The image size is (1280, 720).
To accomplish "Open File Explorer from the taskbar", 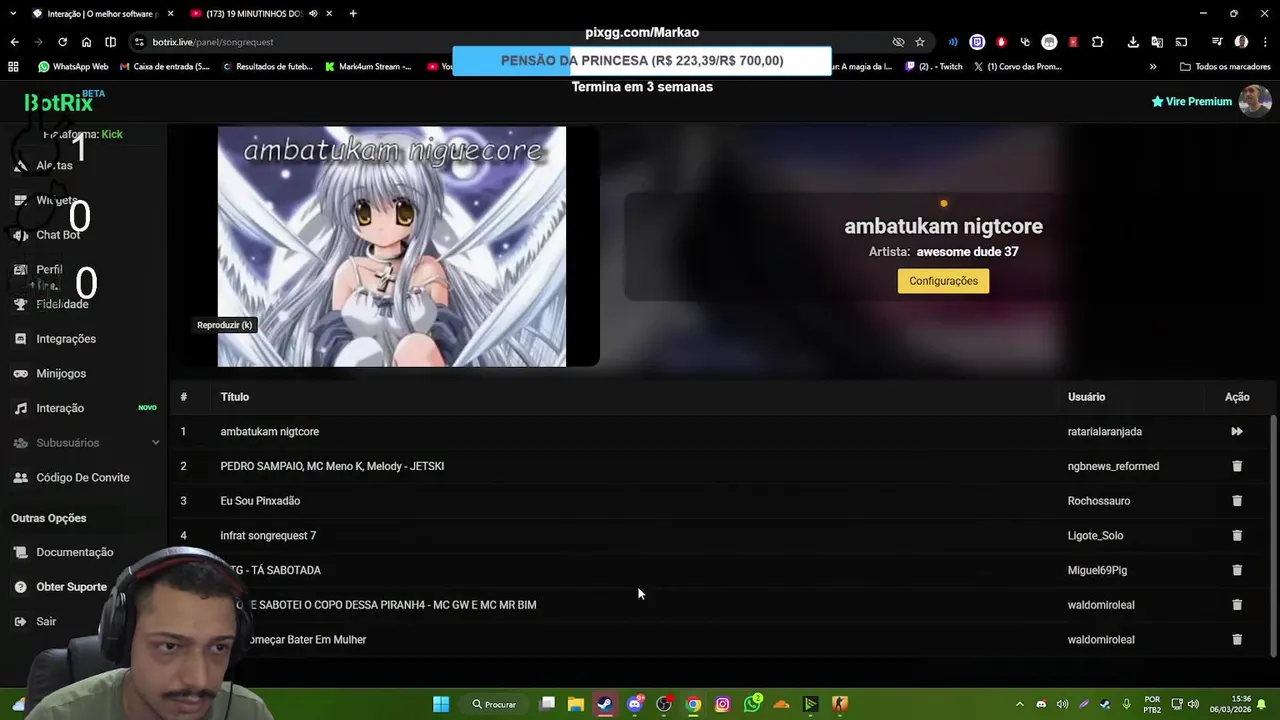I will [576, 704].
